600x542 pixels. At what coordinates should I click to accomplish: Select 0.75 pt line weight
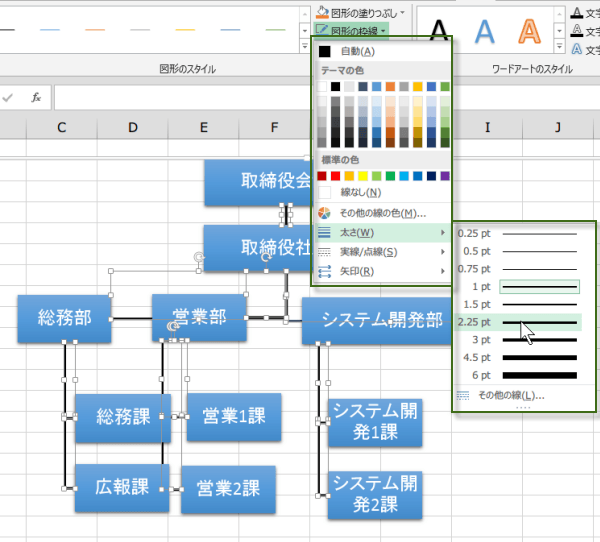pyautogui.click(x=518, y=269)
